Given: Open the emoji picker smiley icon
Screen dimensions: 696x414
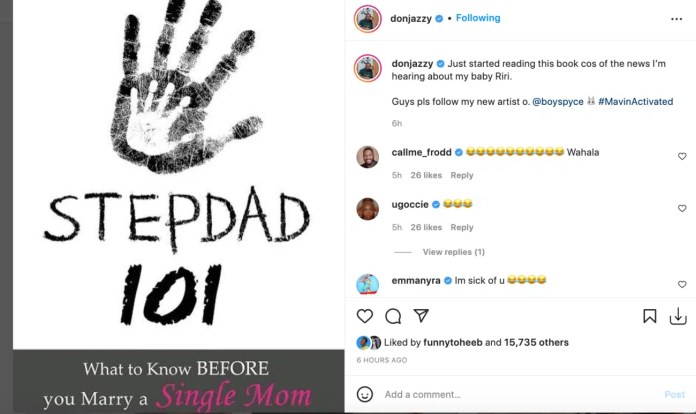Looking at the screenshot, I should tap(364, 394).
